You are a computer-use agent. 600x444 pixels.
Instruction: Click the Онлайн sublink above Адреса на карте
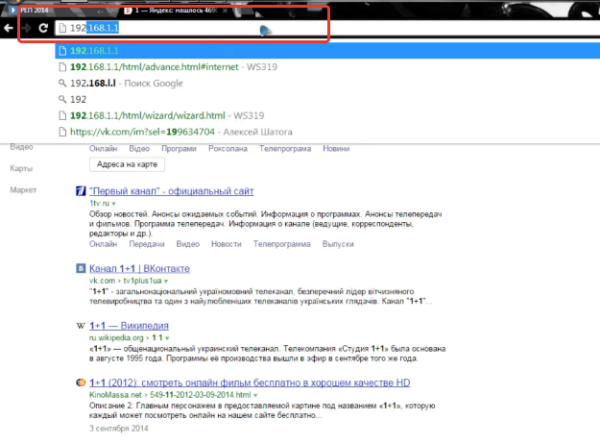pos(103,149)
